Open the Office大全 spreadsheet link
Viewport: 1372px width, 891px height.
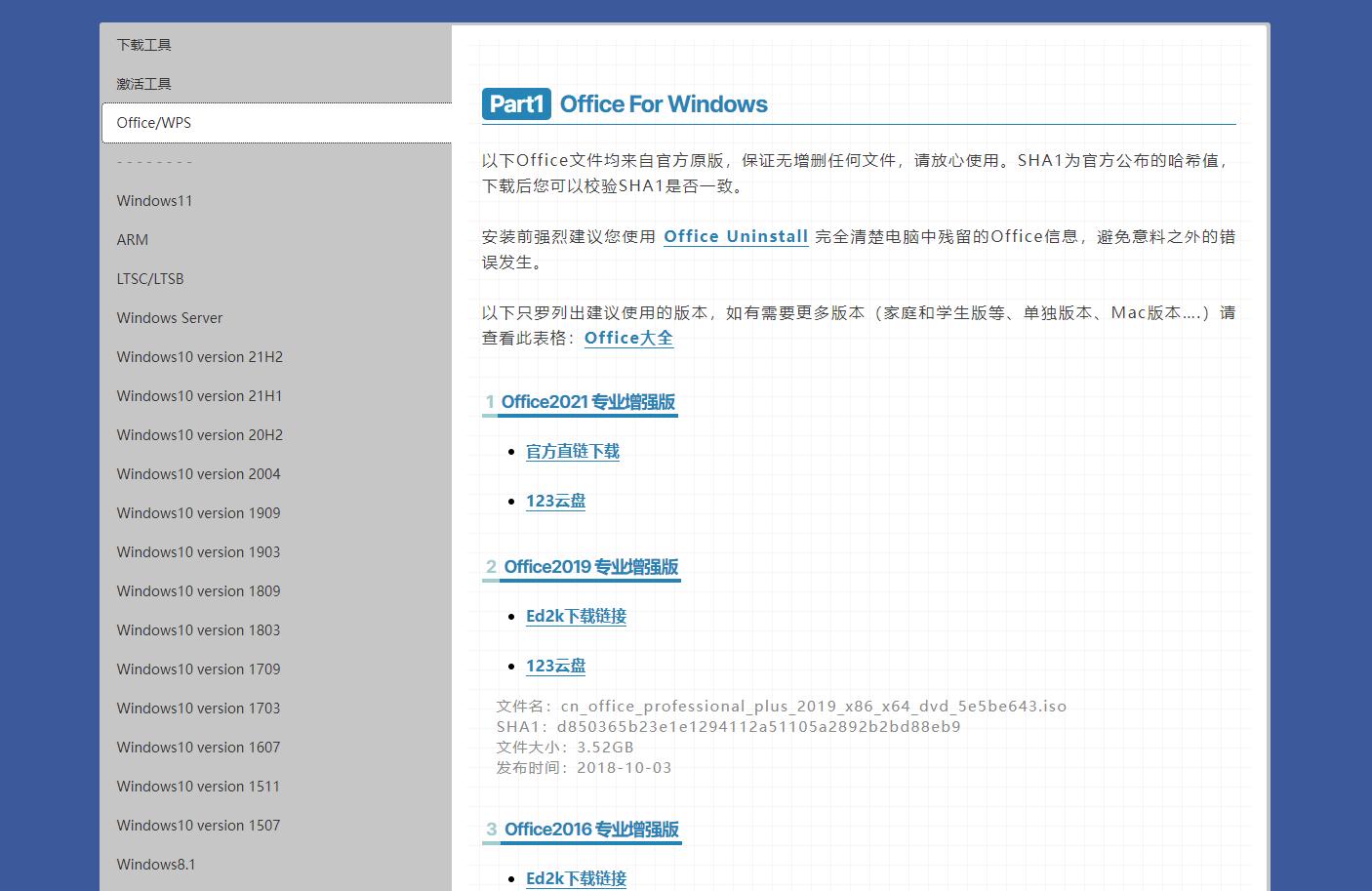point(628,338)
